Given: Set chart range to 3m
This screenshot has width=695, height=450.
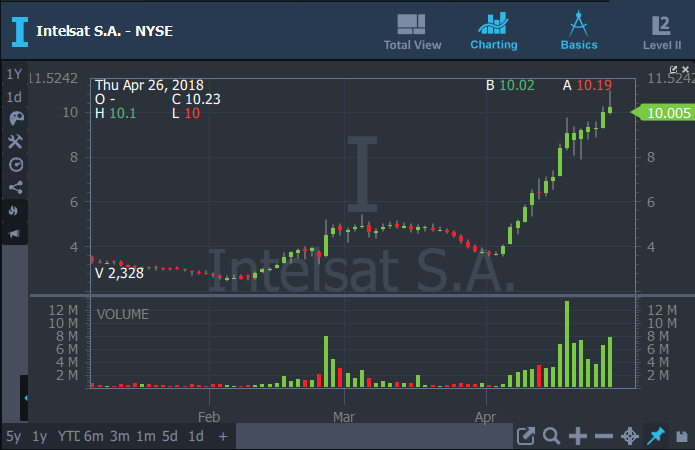Looking at the screenshot, I should pos(120,436).
